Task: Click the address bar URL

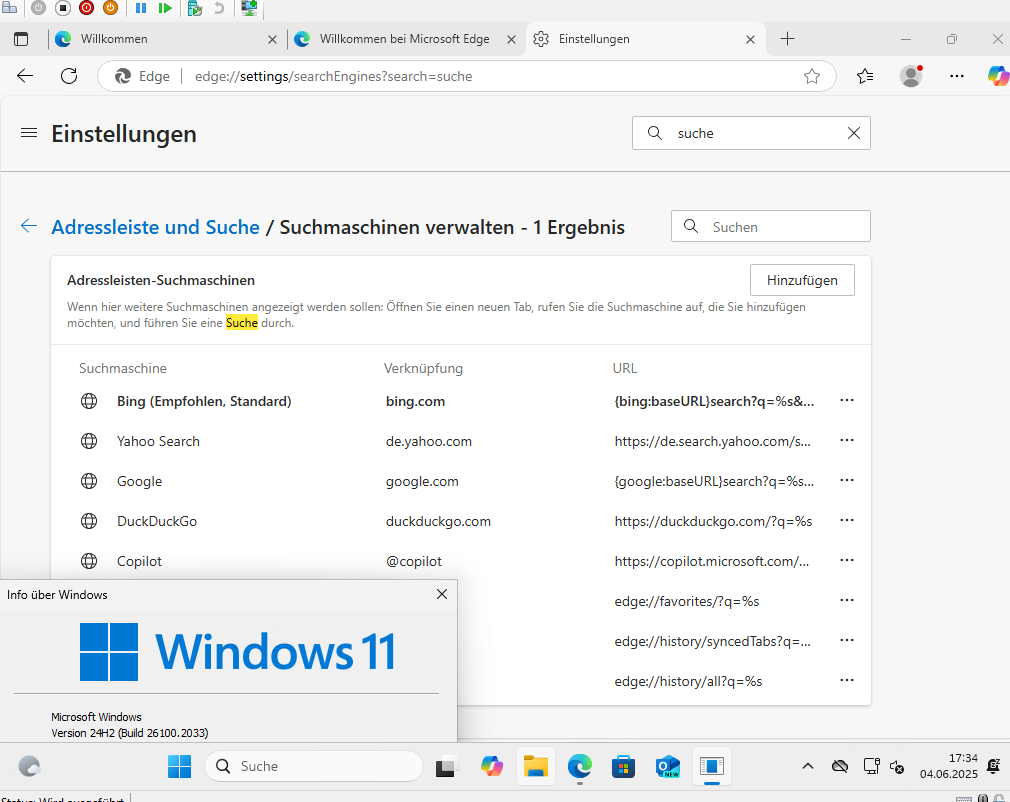Action: pos(334,76)
